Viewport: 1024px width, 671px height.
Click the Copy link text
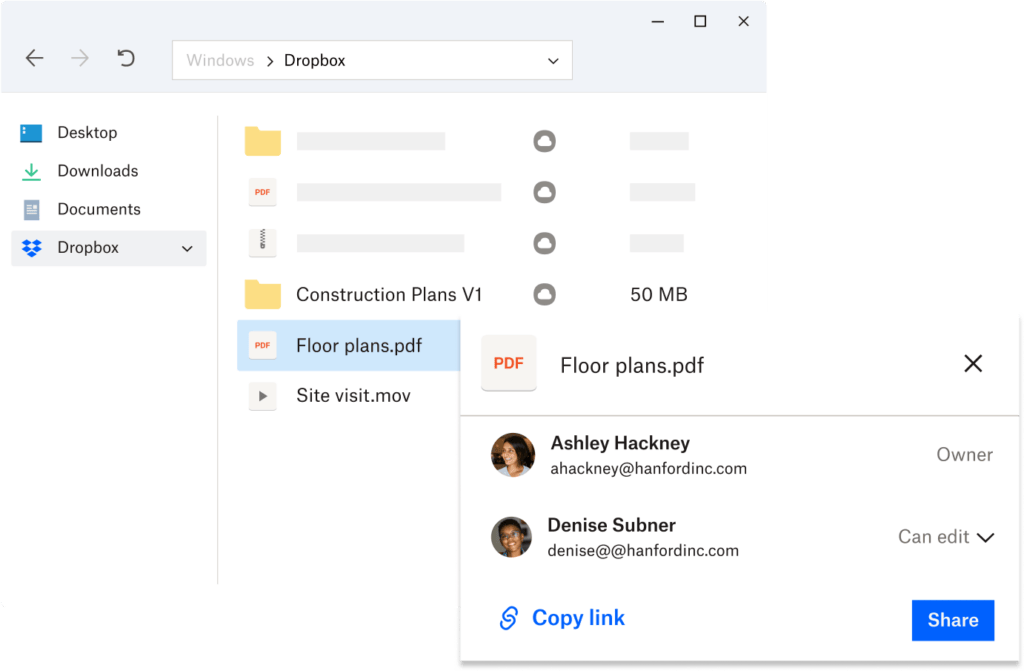coord(578,618)
